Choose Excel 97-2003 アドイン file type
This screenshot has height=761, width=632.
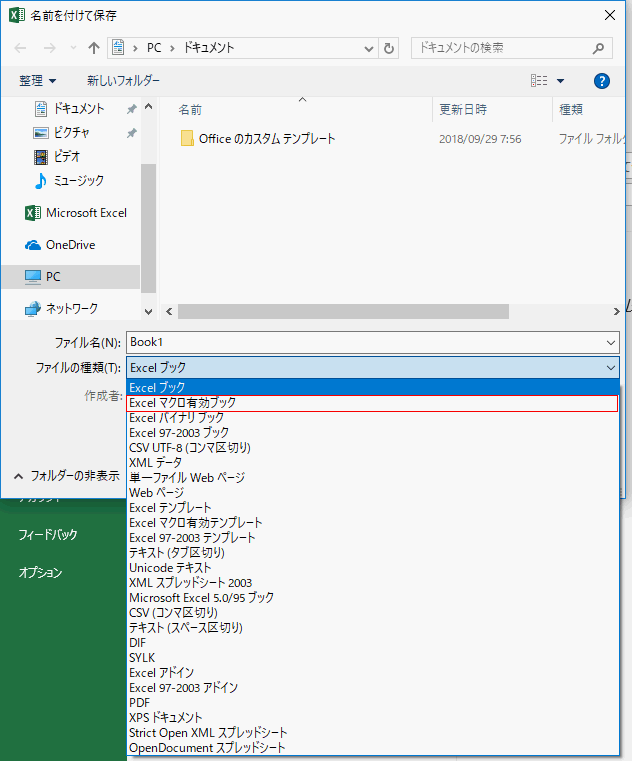point(373,688)
